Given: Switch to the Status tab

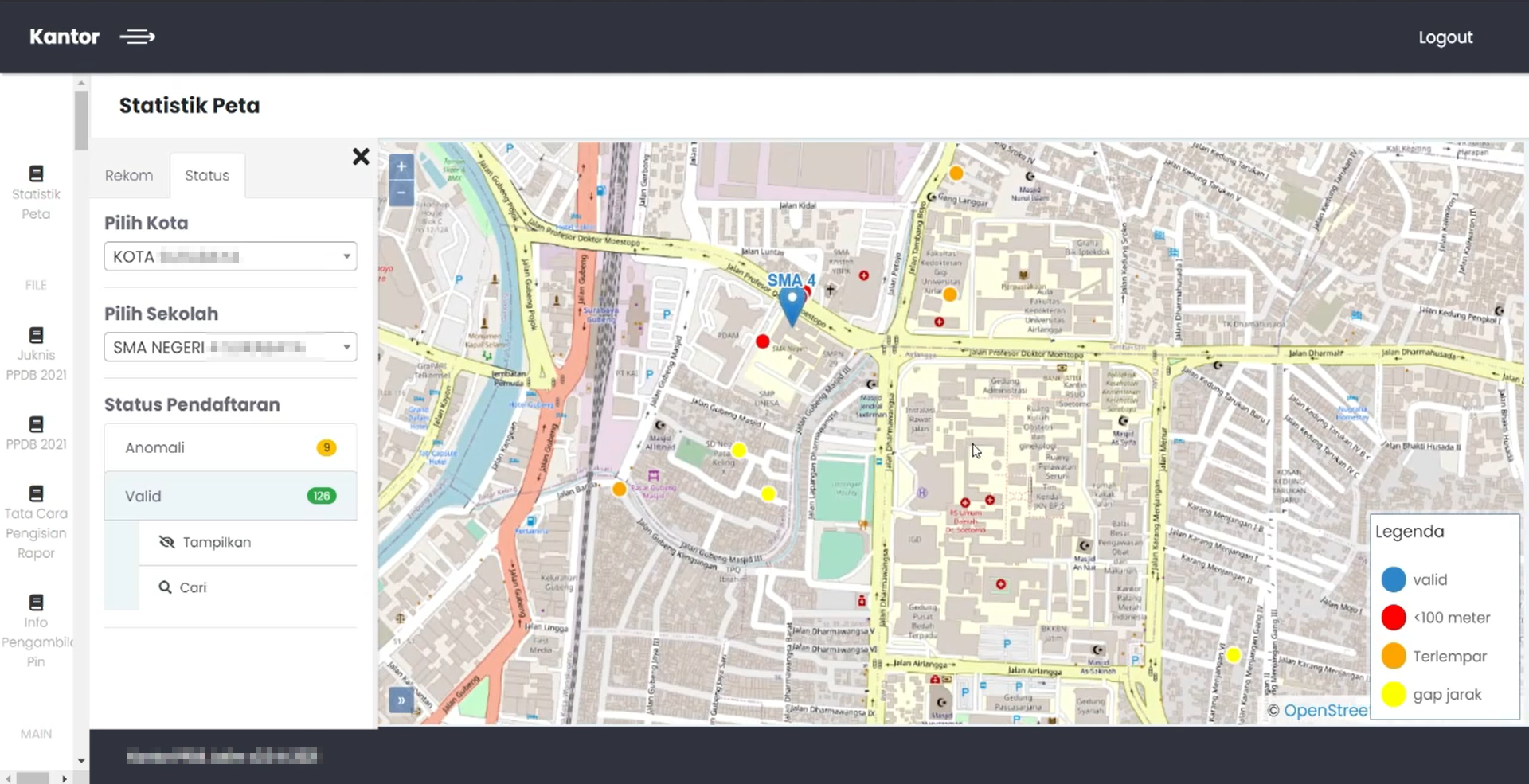Looking at the screenshot, I should point(207,175).
